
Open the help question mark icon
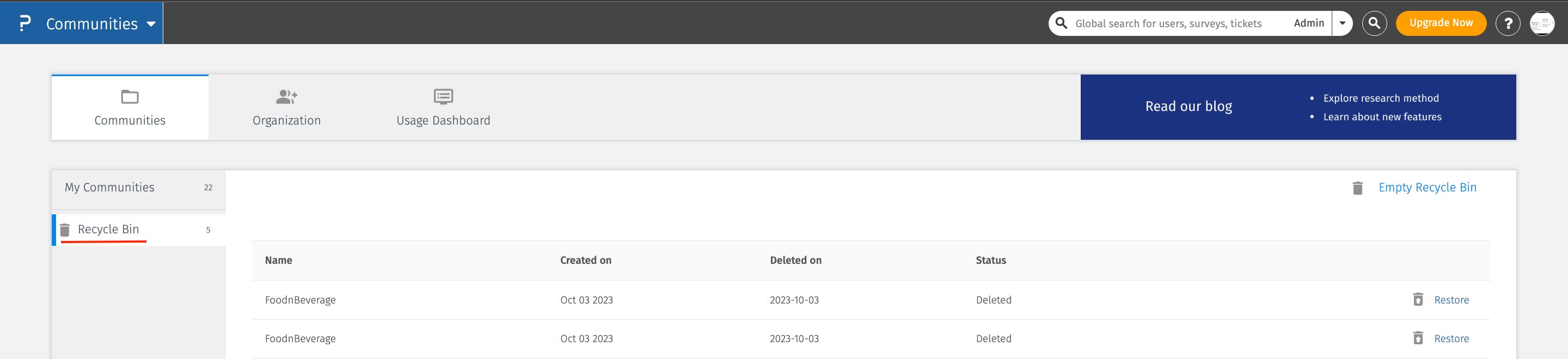(x=1507, y=23)
